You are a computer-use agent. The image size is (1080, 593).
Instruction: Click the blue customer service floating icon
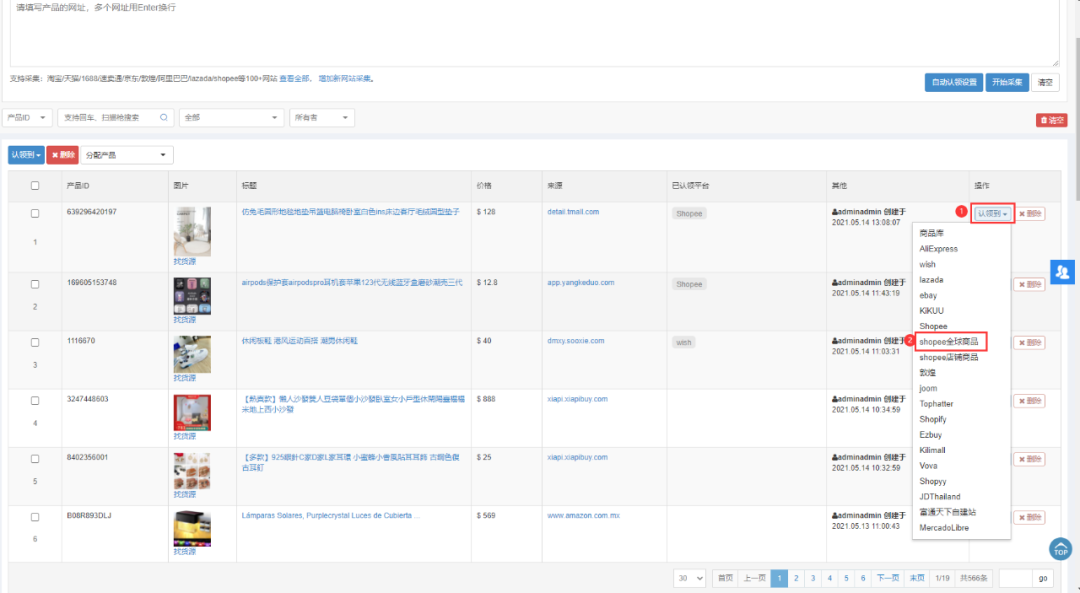click(x=1061, y=271)
